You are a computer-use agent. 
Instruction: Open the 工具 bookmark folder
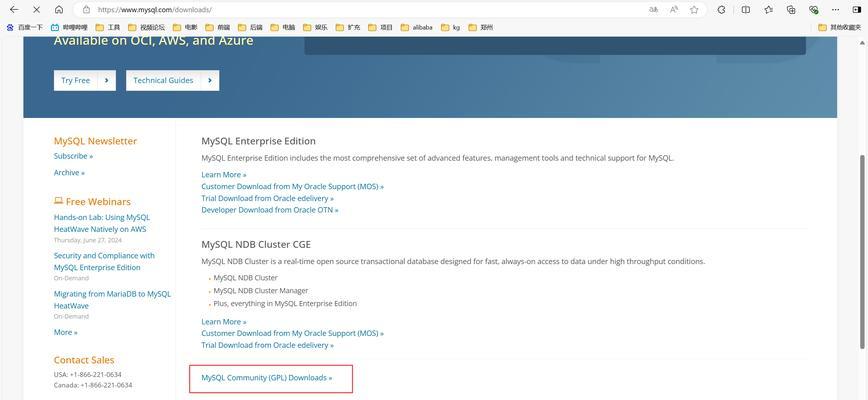point(107,27)
